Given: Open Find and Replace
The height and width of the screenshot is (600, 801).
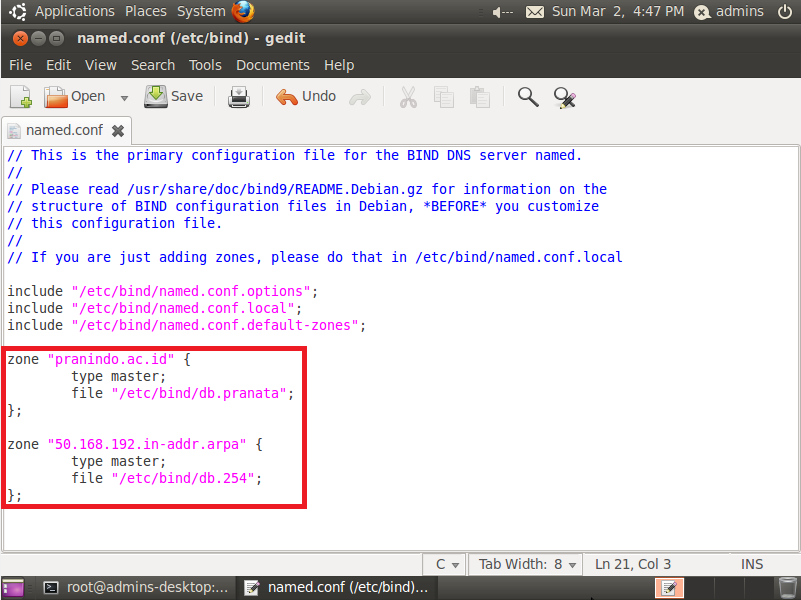Looking at the screenshot, I should pyautogui.click(x=564, y=96).
